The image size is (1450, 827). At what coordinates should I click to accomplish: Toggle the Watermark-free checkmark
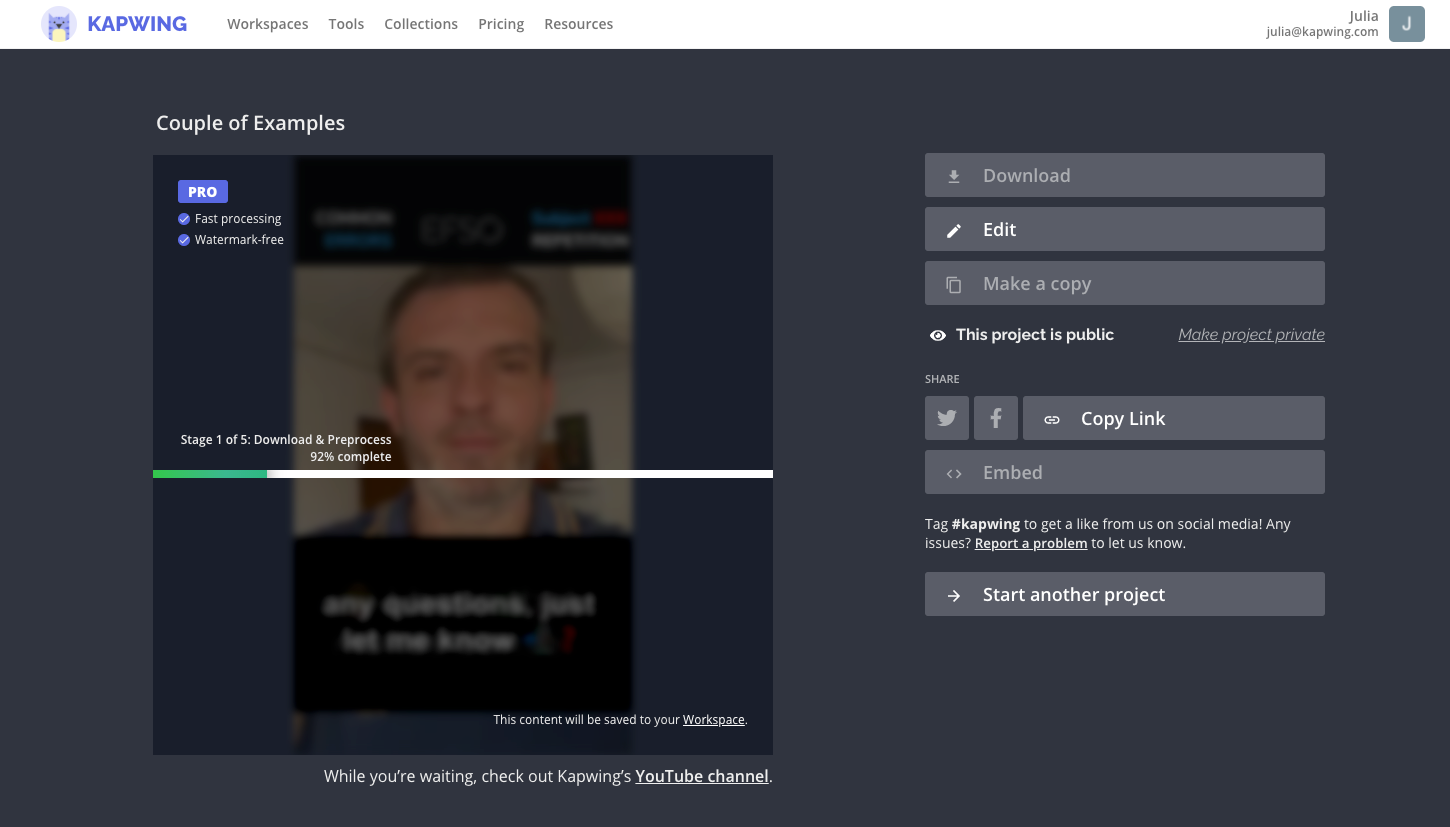(184, 240)
